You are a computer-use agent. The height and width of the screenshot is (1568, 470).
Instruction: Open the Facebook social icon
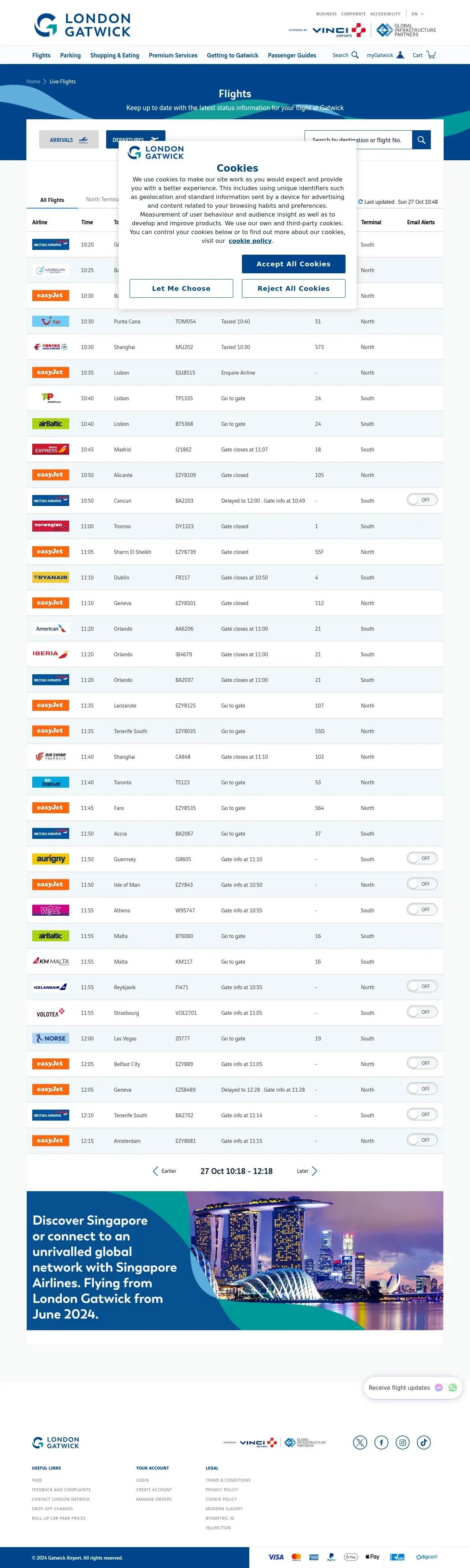381,1442
